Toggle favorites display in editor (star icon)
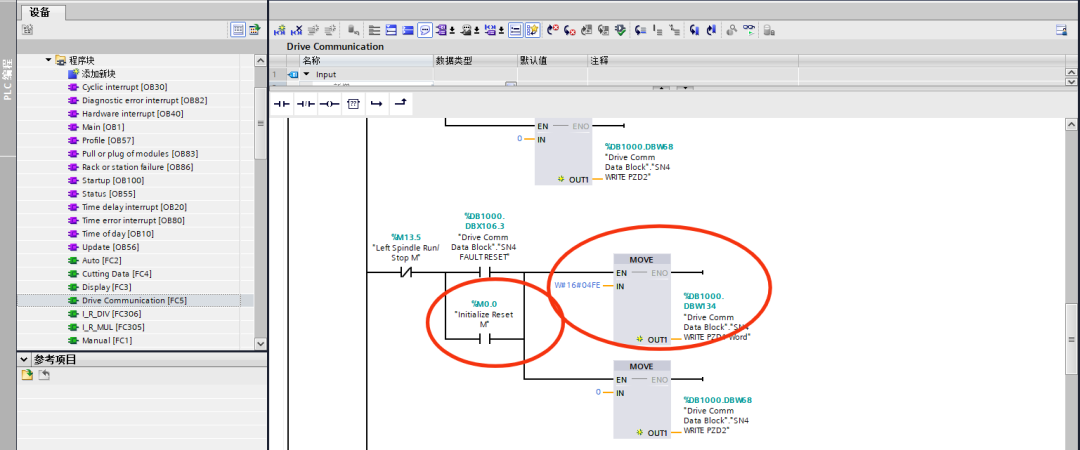Image resolution: width=1080 pixels, height=450 pixels. [x=532, y=30]
